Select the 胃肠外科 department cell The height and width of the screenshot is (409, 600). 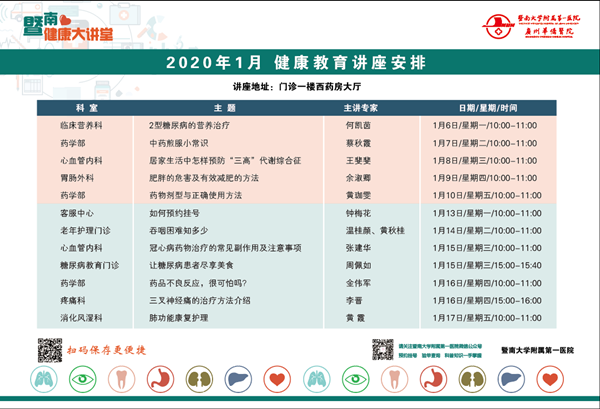tap(77, 178)
